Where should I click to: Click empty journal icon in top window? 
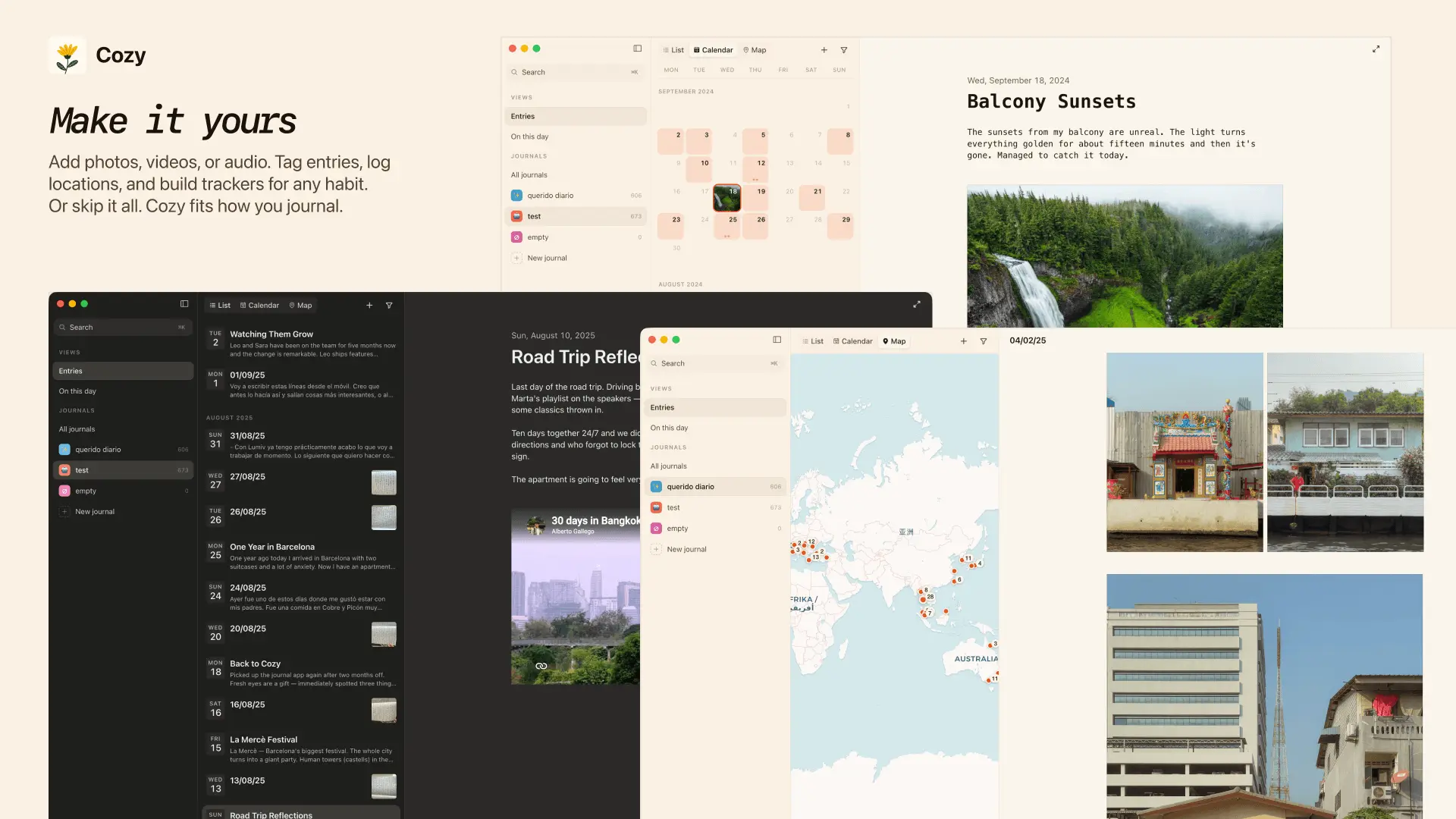coord(516,237)
